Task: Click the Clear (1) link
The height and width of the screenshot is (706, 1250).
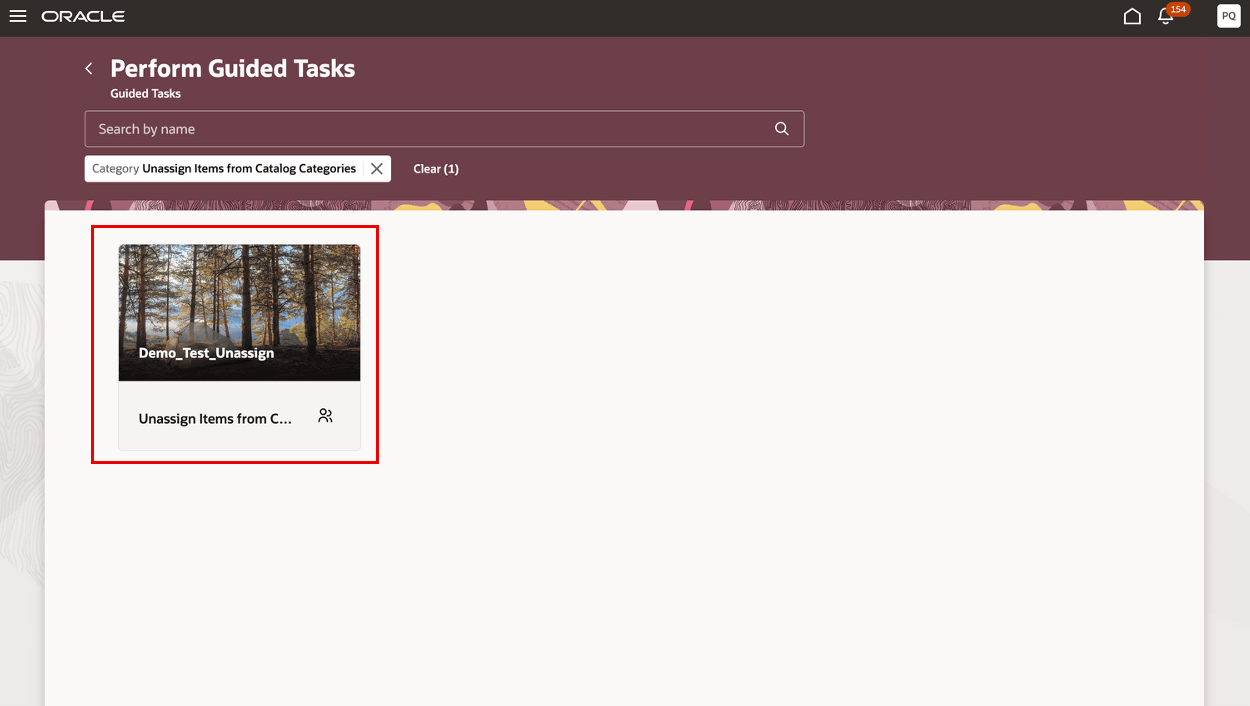Action: click(x=436, y=168)
